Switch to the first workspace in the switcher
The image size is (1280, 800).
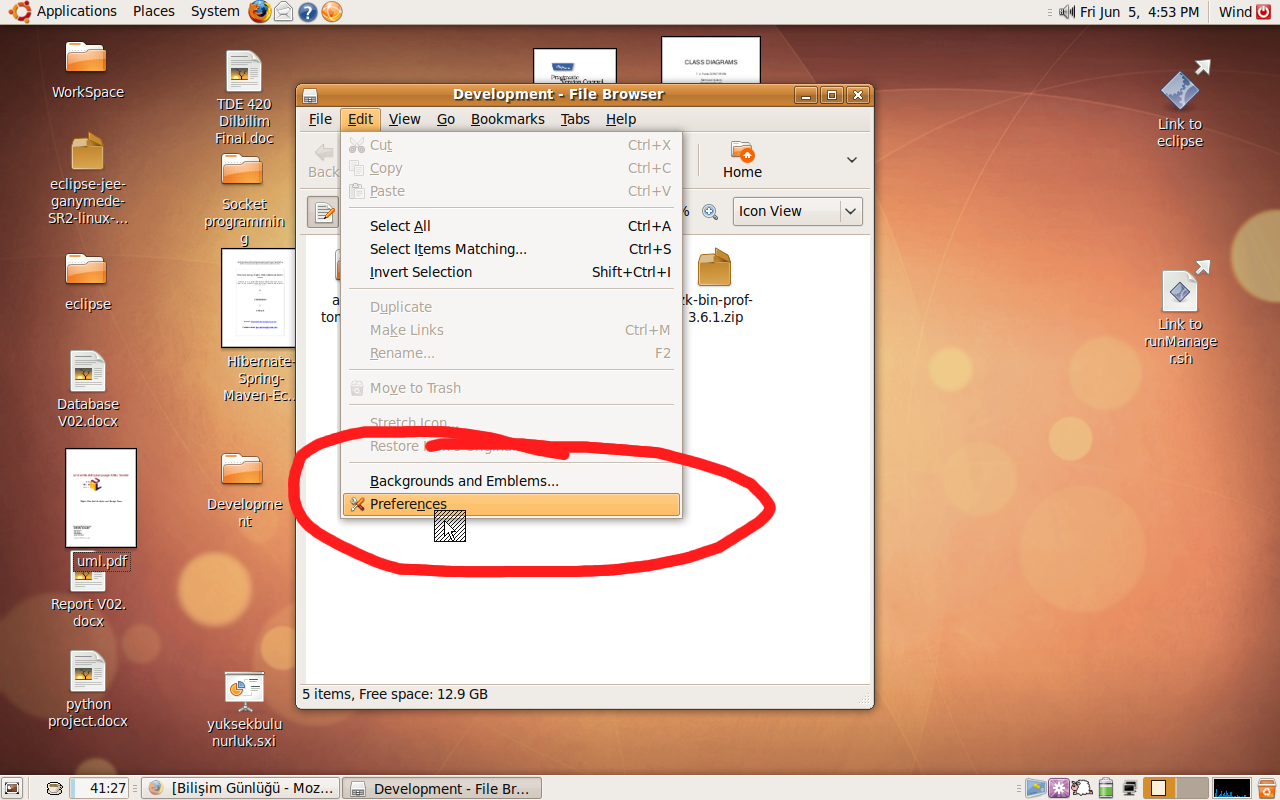point(1160,788)
